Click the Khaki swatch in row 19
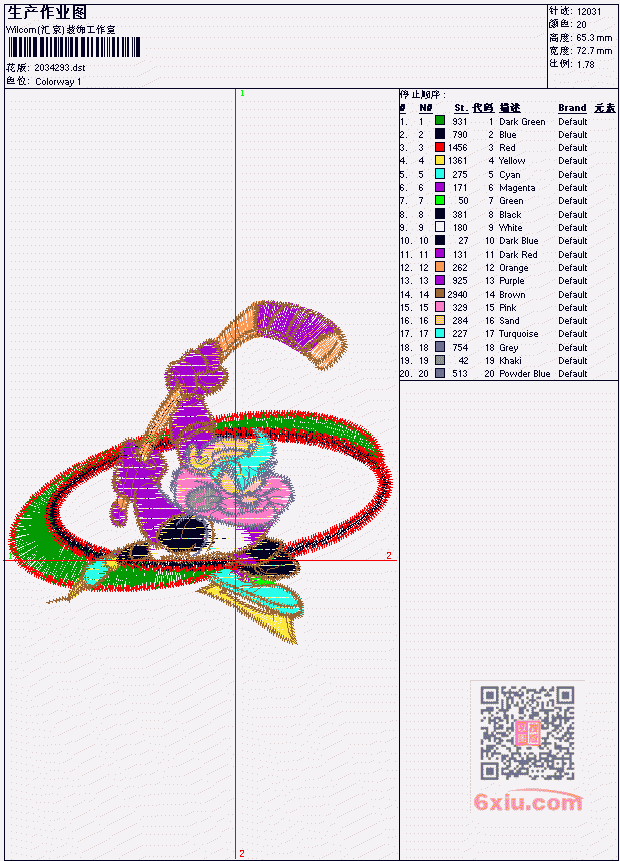 (440, 360)
